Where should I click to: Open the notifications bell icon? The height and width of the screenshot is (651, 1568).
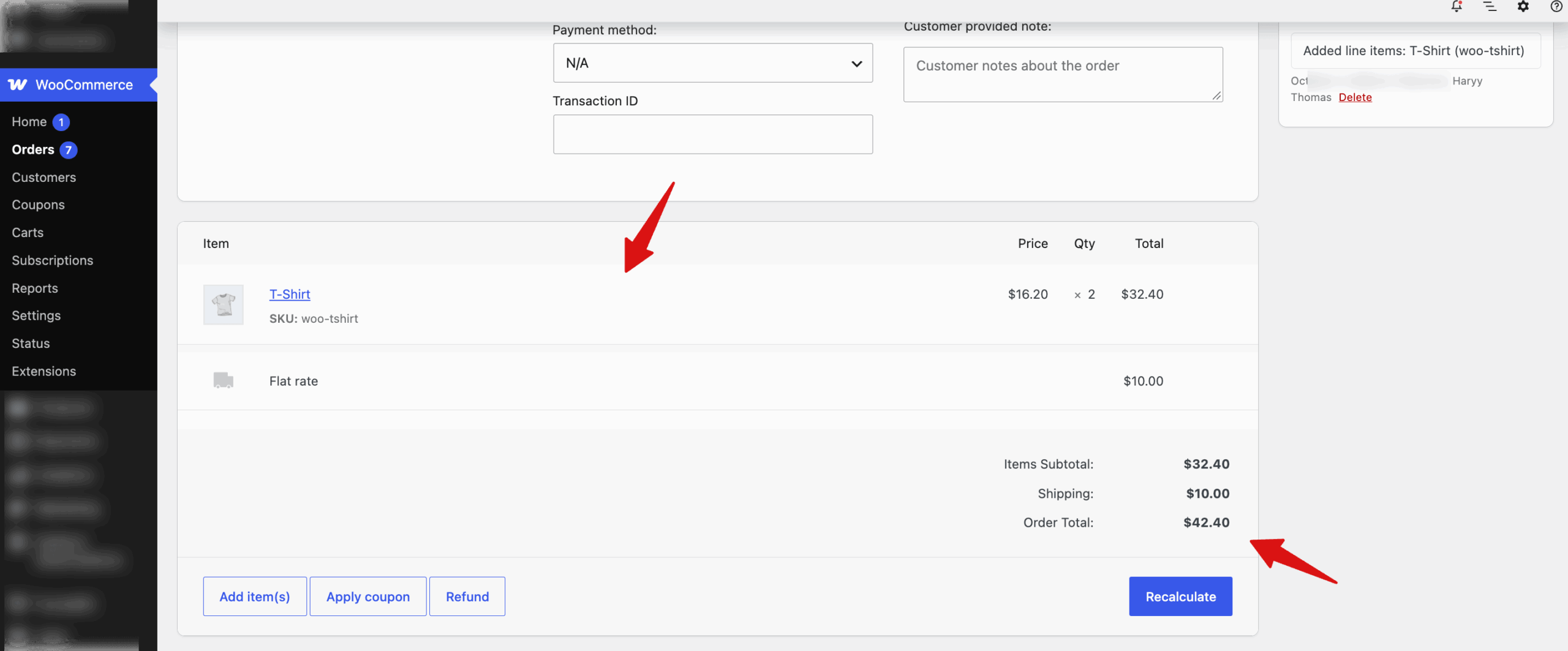[x=1457, y=7]
